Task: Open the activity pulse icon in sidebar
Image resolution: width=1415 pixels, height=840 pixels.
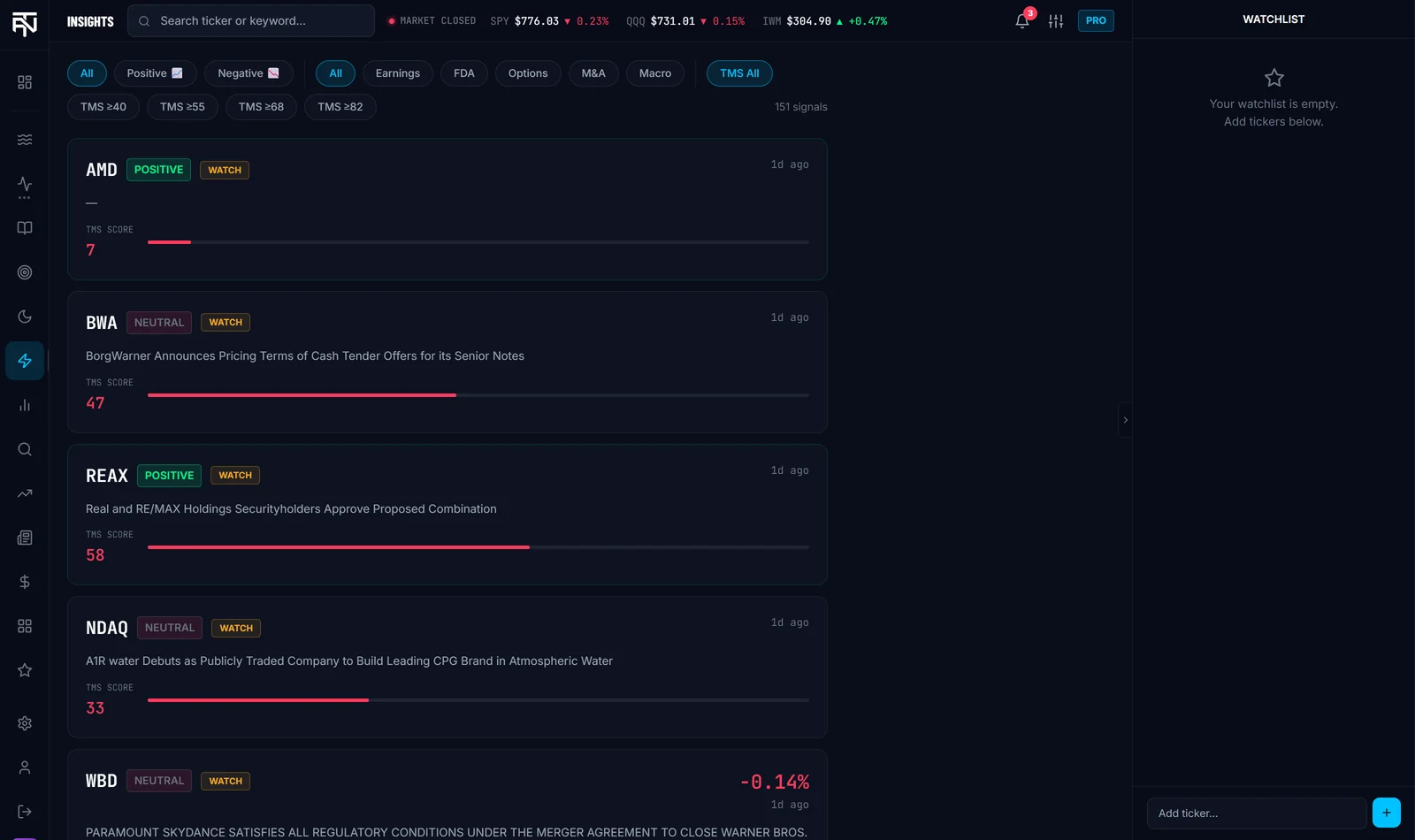Action: [25, 185]
